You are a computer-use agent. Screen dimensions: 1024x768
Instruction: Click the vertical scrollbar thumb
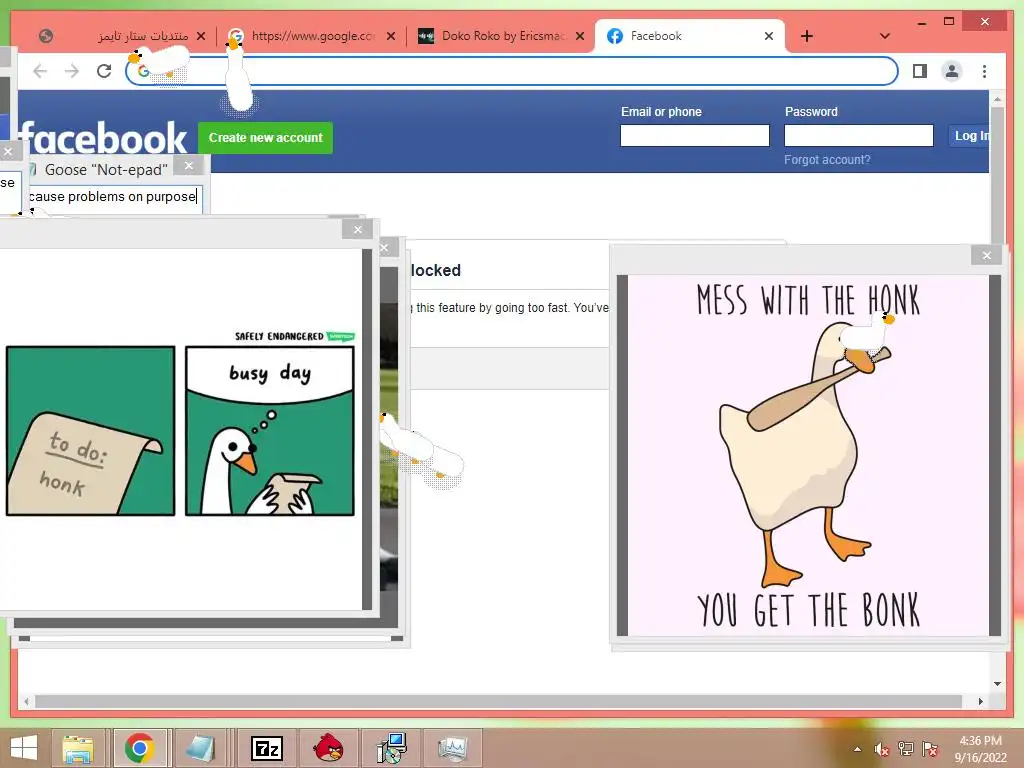click(x=997, y=176)
